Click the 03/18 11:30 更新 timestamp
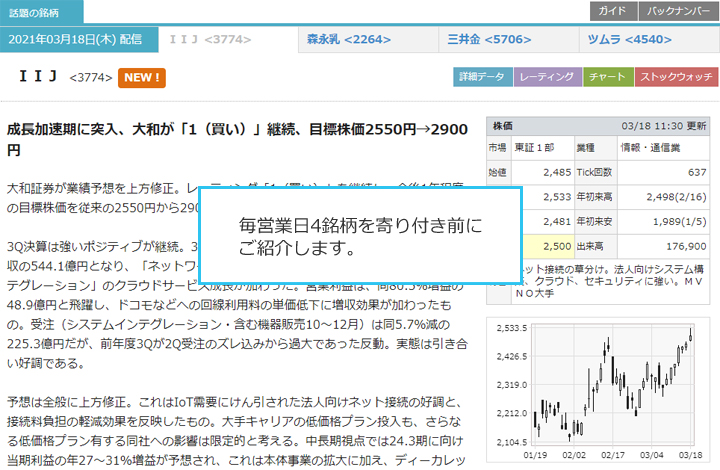Image resolution: width=720 pixels, height=470 pixels. pyautogui.click(x=664, y=126)
